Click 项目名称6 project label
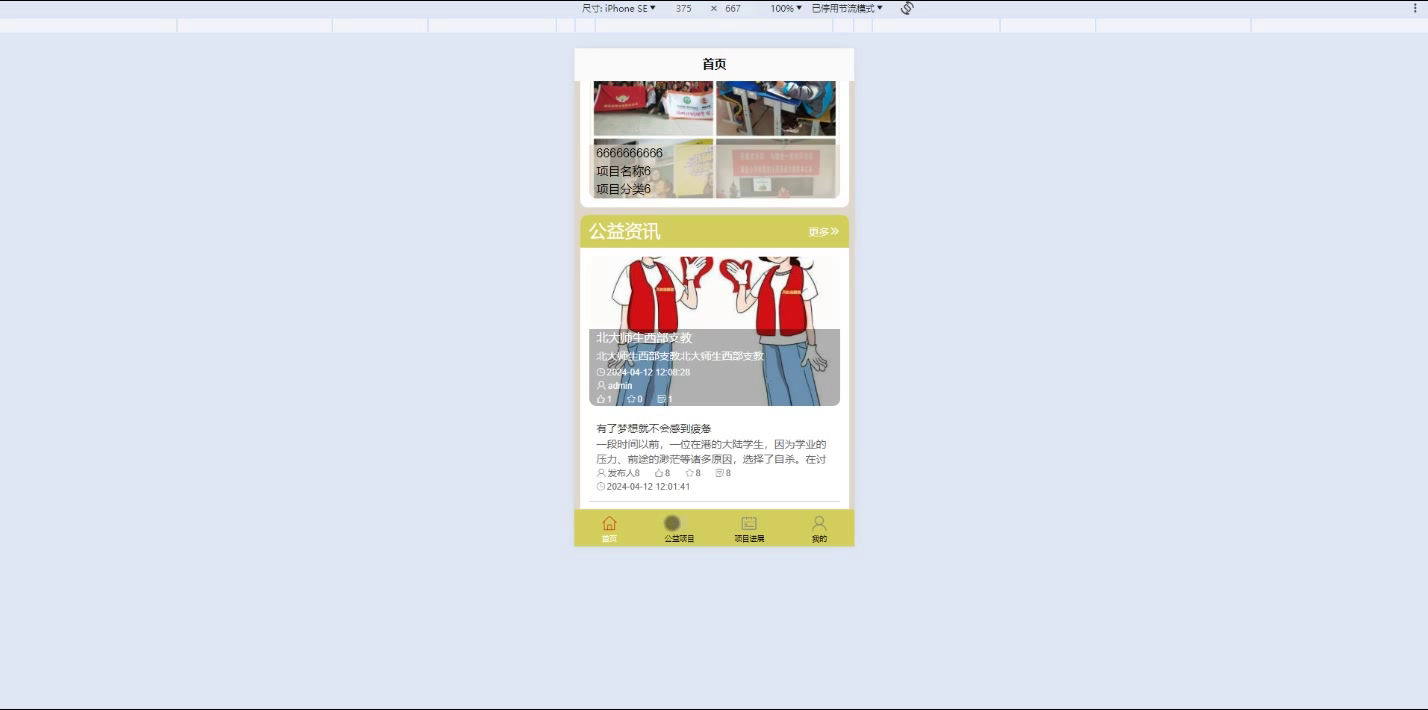Screen dimensions: 1428x710 pos(623,171)
